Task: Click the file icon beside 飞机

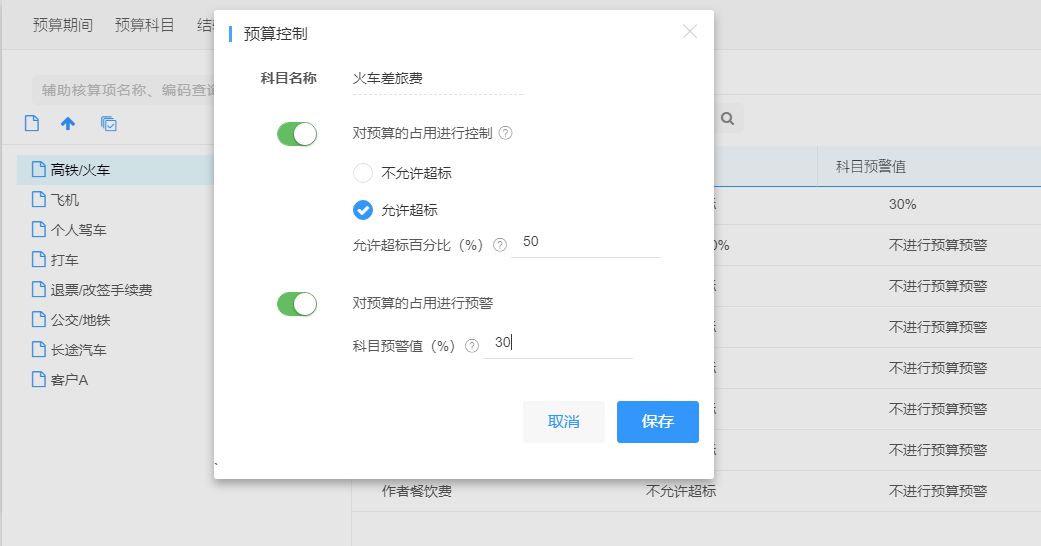Action: pos(39,199)
